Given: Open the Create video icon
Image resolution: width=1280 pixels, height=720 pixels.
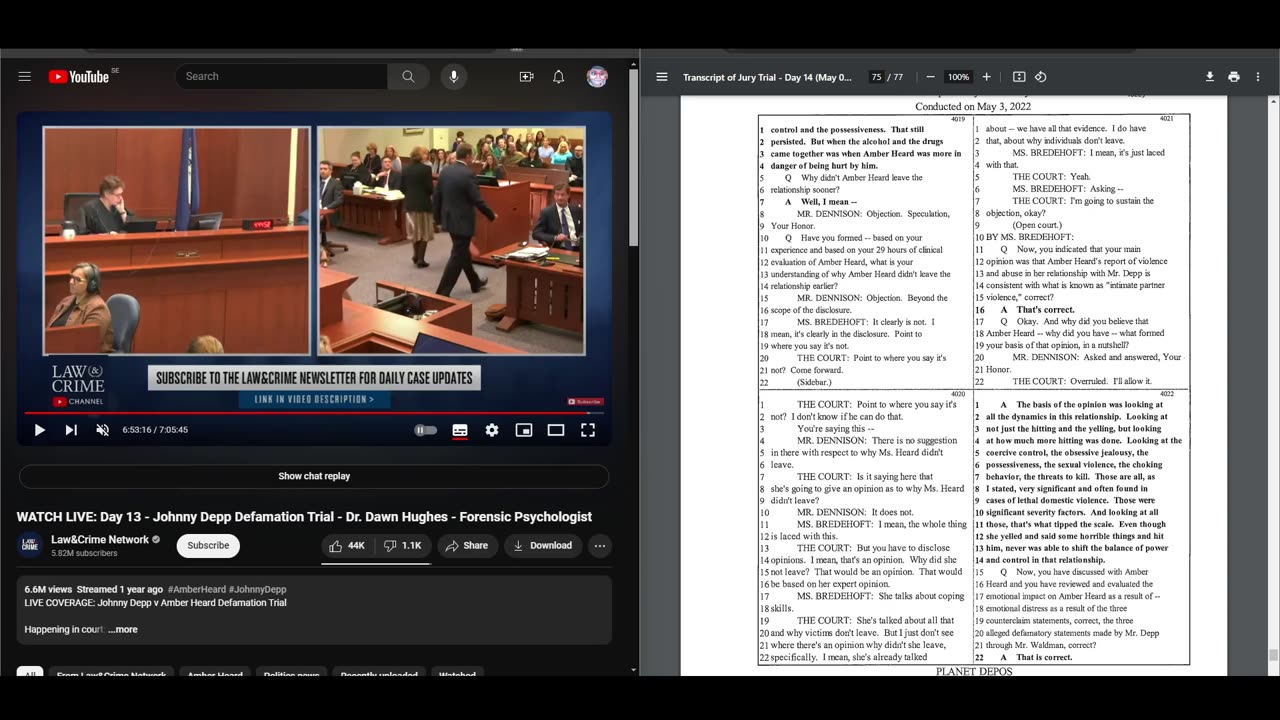Looking at the screenshot, I should (526, 77).
